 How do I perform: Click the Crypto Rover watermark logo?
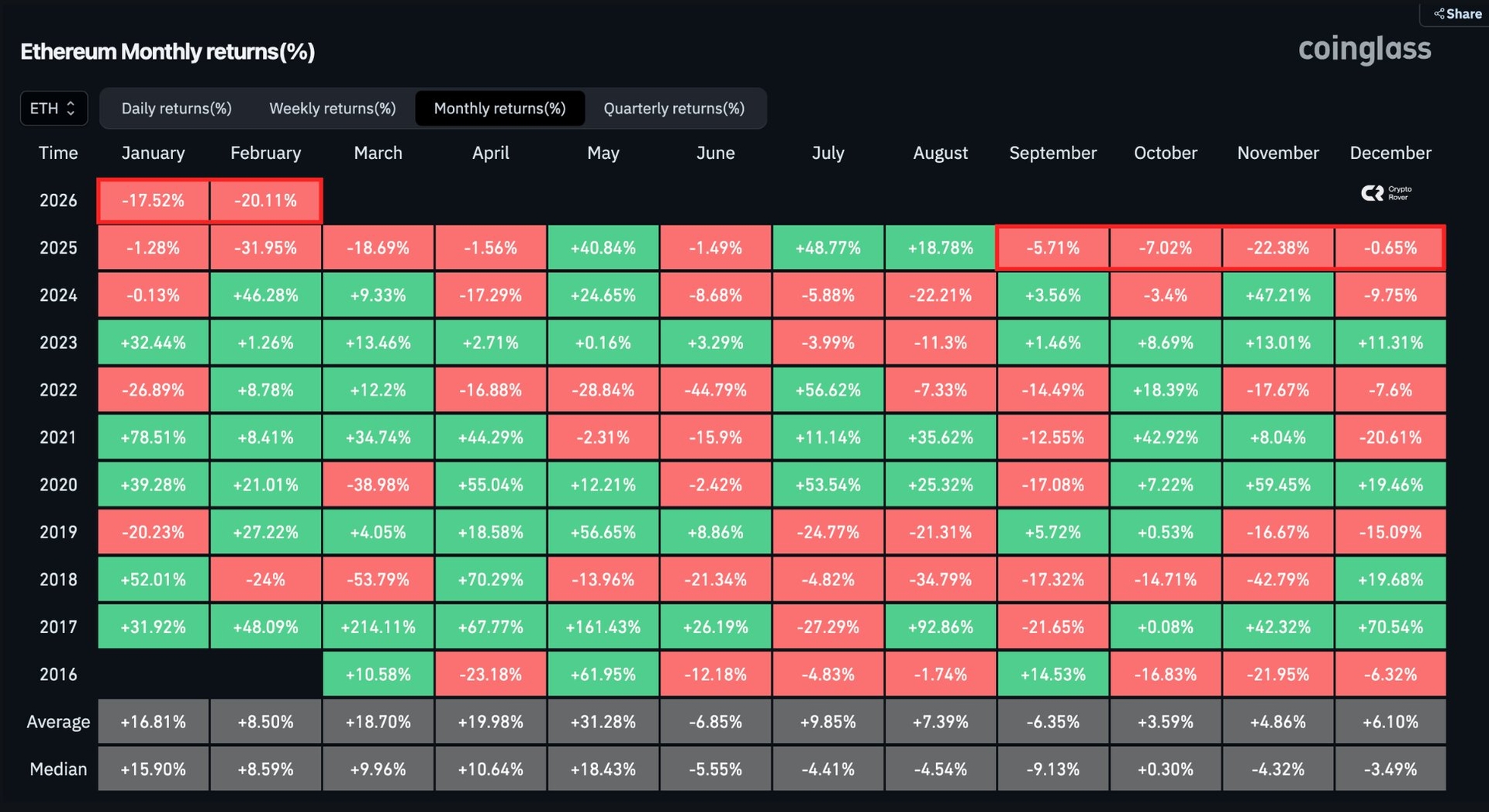point(1386,193)
